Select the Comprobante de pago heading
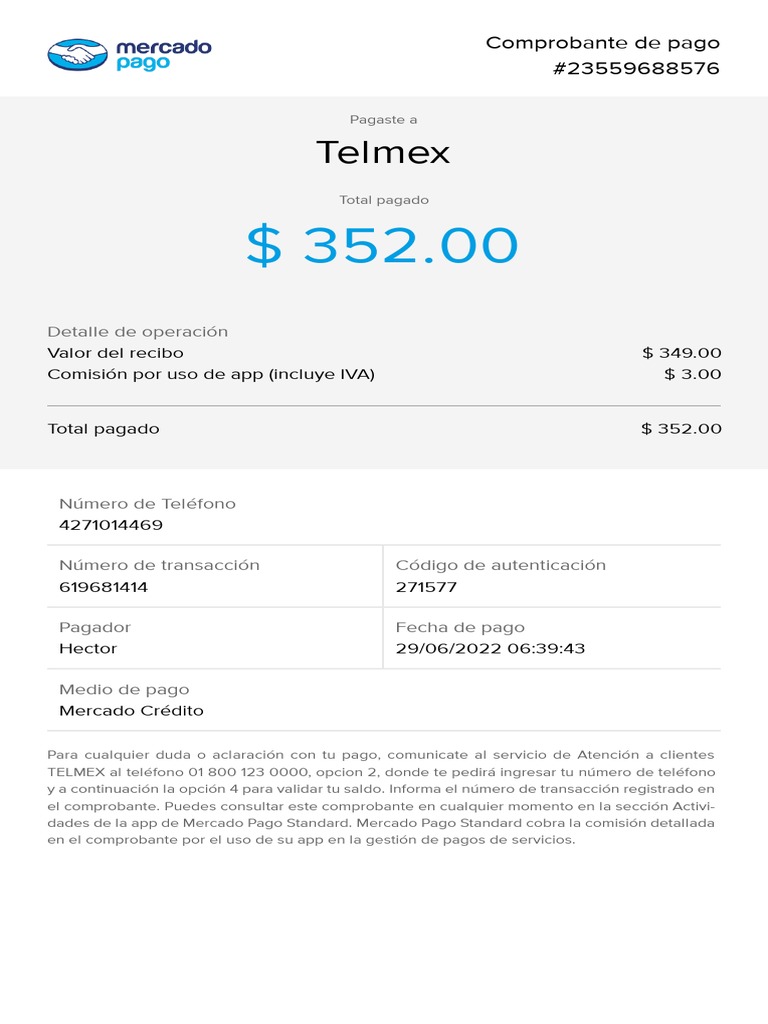The width and height of the screenshot is (768, 1024). (x=602, y=43)
